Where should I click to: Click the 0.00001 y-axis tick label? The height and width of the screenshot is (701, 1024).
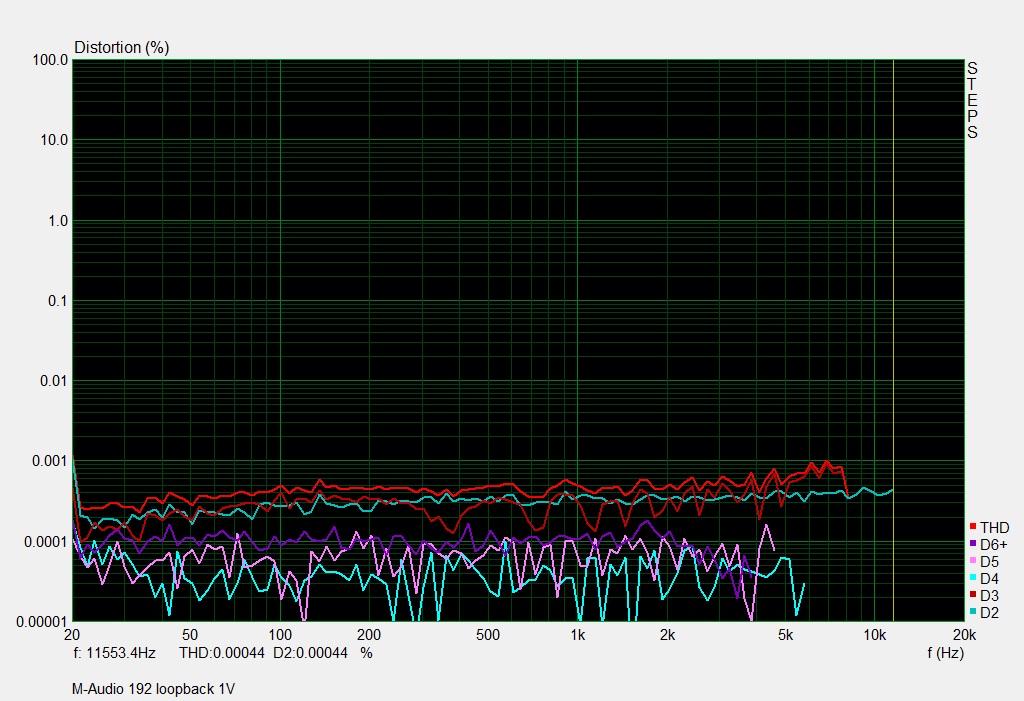point(42,622)
